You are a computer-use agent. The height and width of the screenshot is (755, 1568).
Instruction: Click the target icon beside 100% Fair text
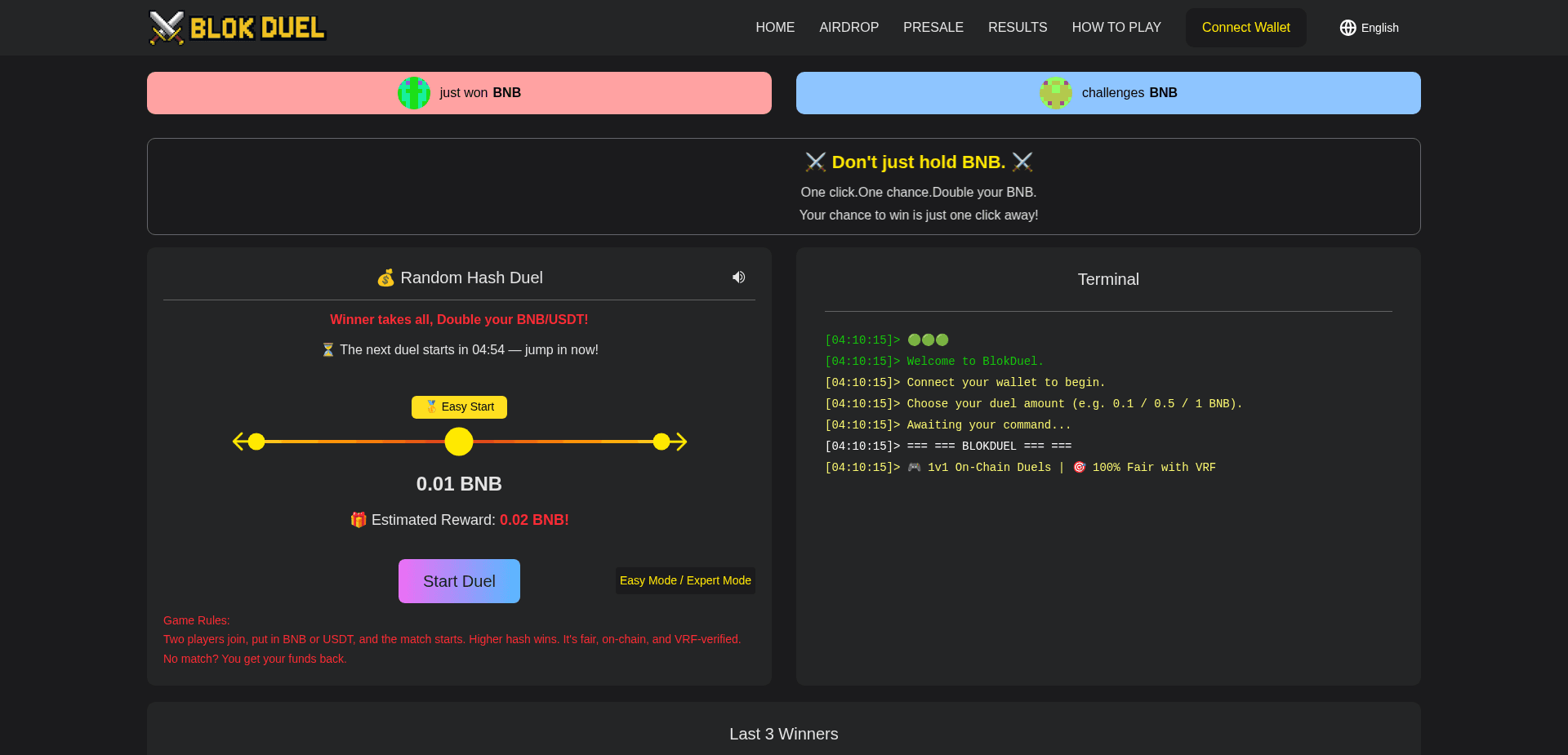tap(1080, 467)
